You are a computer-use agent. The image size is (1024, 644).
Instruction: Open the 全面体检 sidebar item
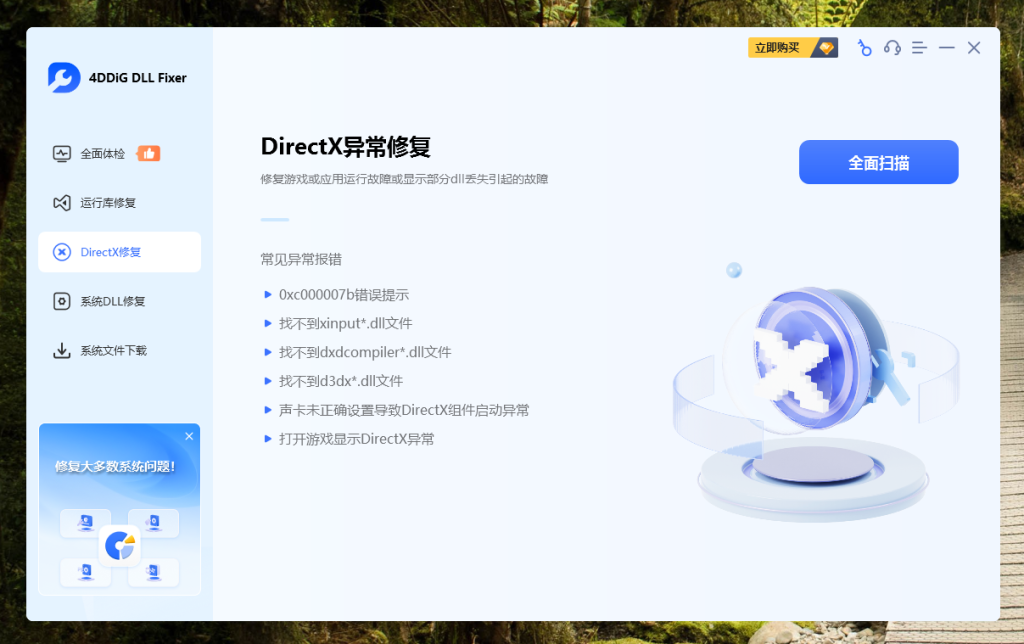click(x=120, y=153)
